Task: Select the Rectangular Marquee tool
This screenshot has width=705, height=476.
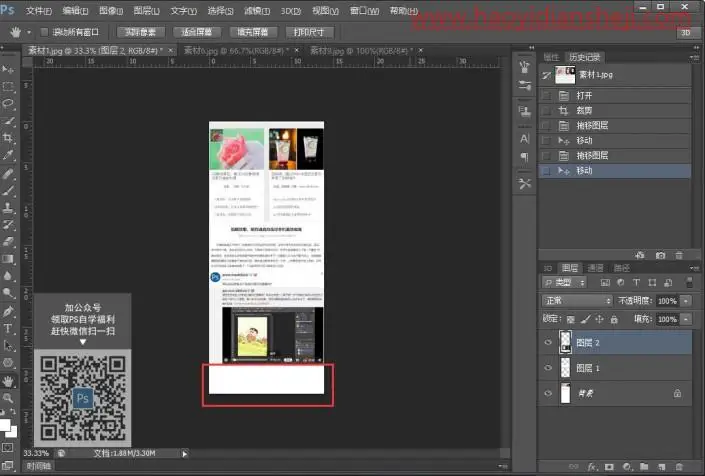Action: click(8, 86)
